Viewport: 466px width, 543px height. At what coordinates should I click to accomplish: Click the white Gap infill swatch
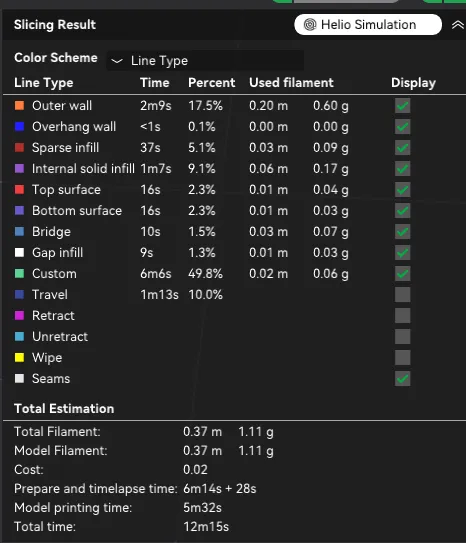pyautogui.click(x=19, y=252)
